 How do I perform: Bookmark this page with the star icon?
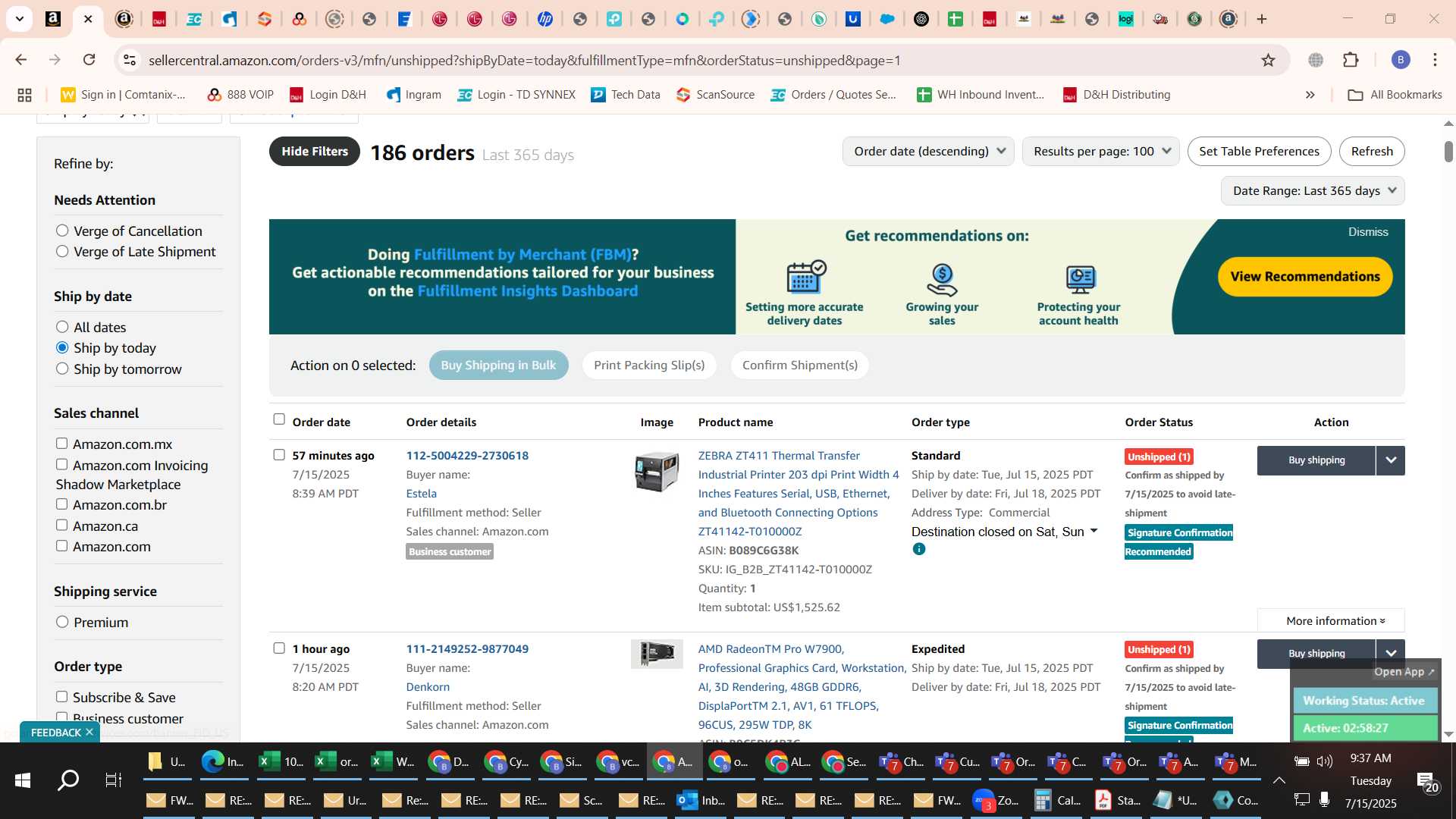[1268, 60]
